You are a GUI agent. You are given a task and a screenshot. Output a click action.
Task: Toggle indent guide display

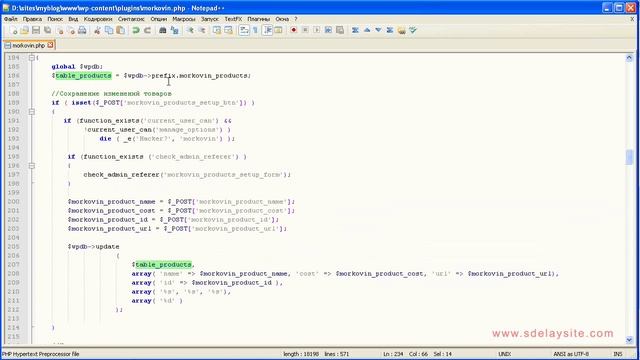(267, 30)
